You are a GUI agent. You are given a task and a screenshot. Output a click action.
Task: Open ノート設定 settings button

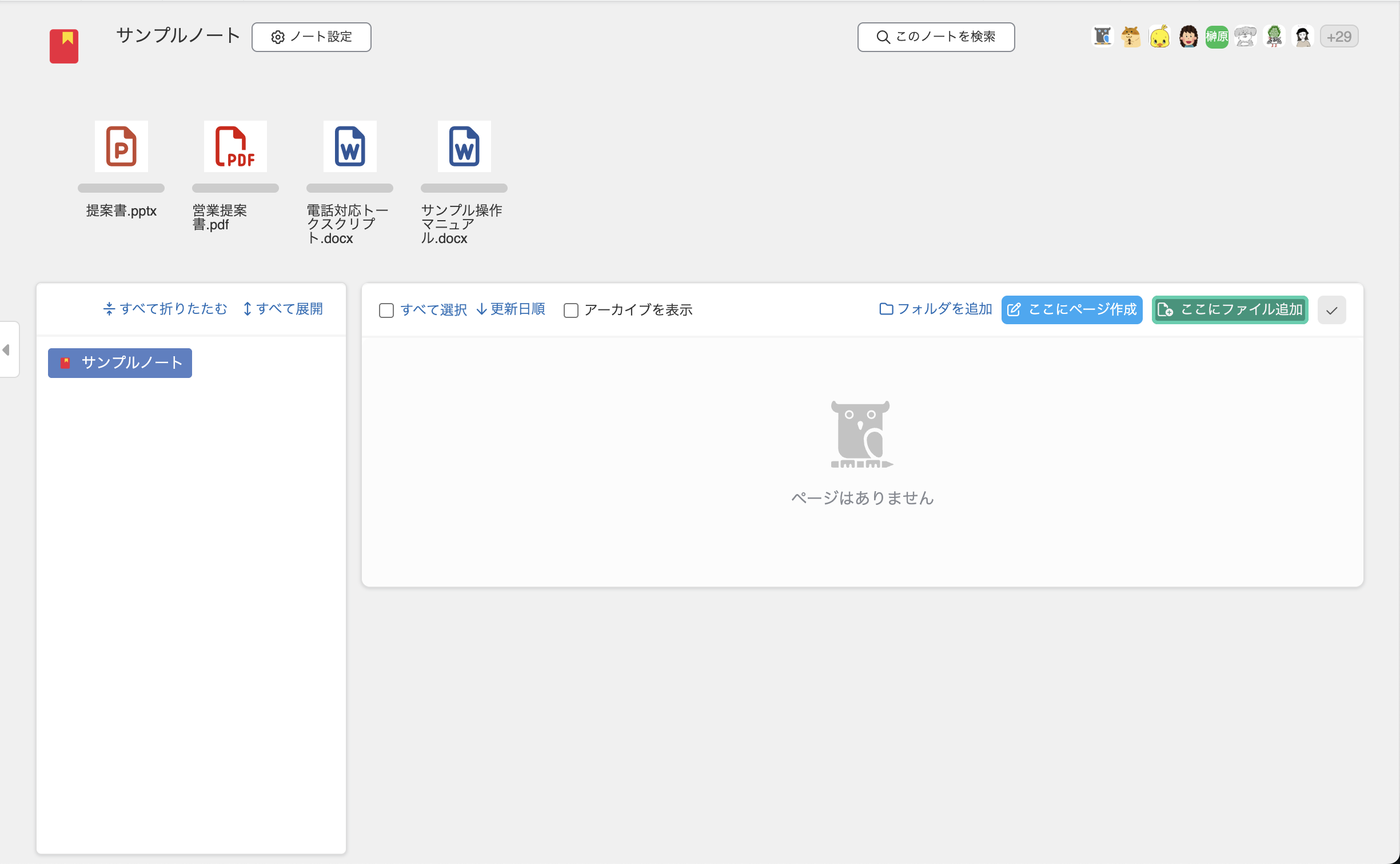(312, 37)
